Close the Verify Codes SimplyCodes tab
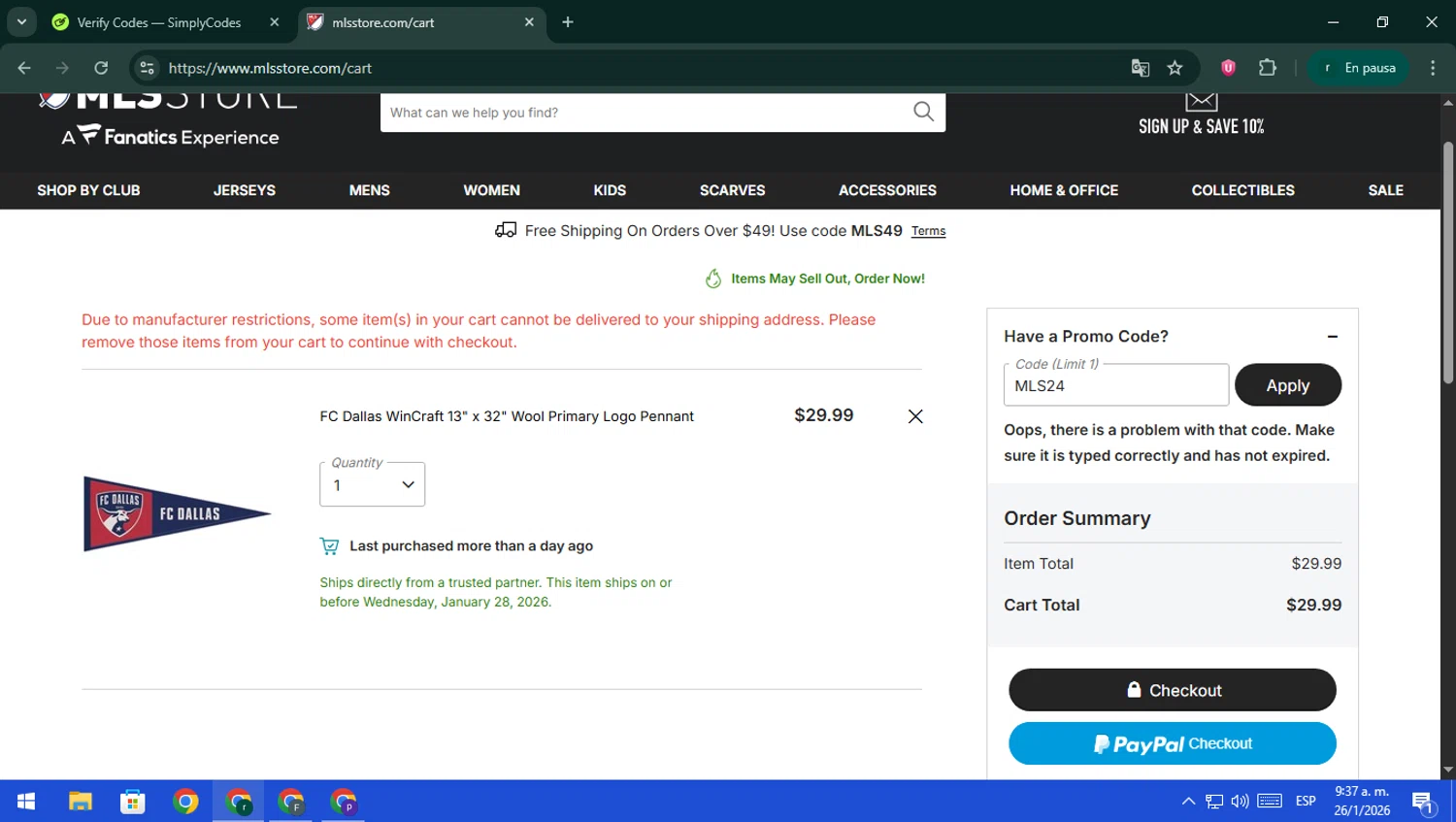The image size is (1456, 822). [275, 22]
